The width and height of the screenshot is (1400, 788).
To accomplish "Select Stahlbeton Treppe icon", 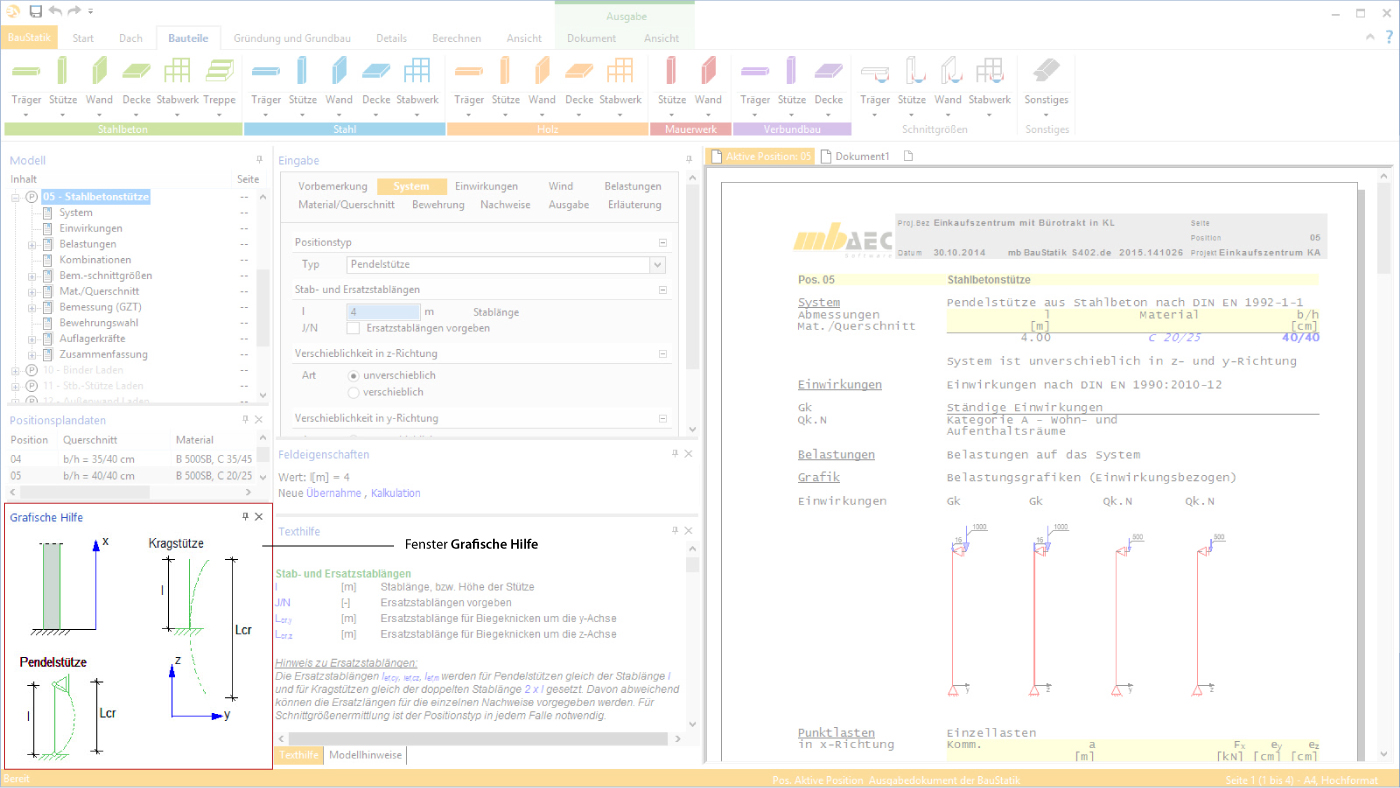I will (x=219, y=71).
